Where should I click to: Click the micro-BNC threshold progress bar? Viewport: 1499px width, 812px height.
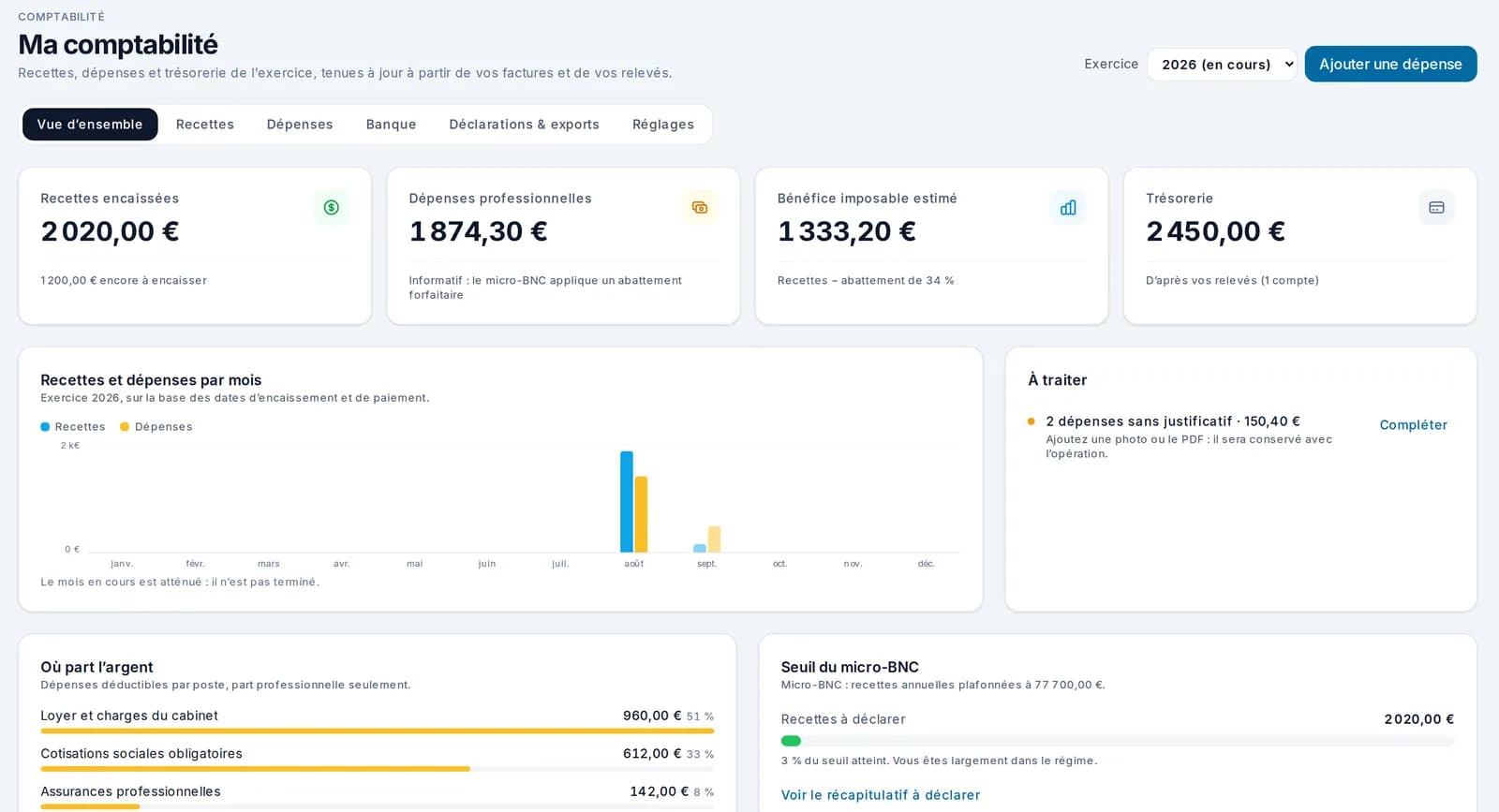pos(1118,741)
